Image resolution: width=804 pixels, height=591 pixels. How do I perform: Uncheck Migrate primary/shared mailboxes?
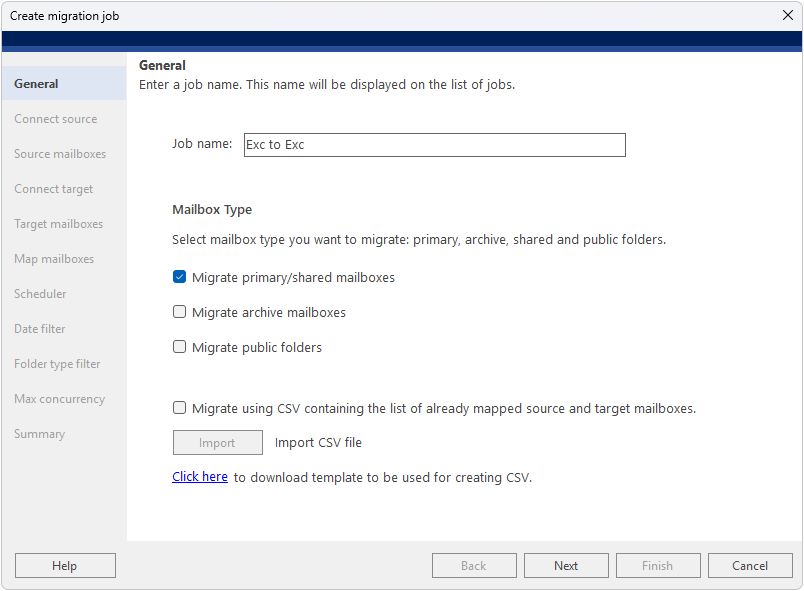179,277
